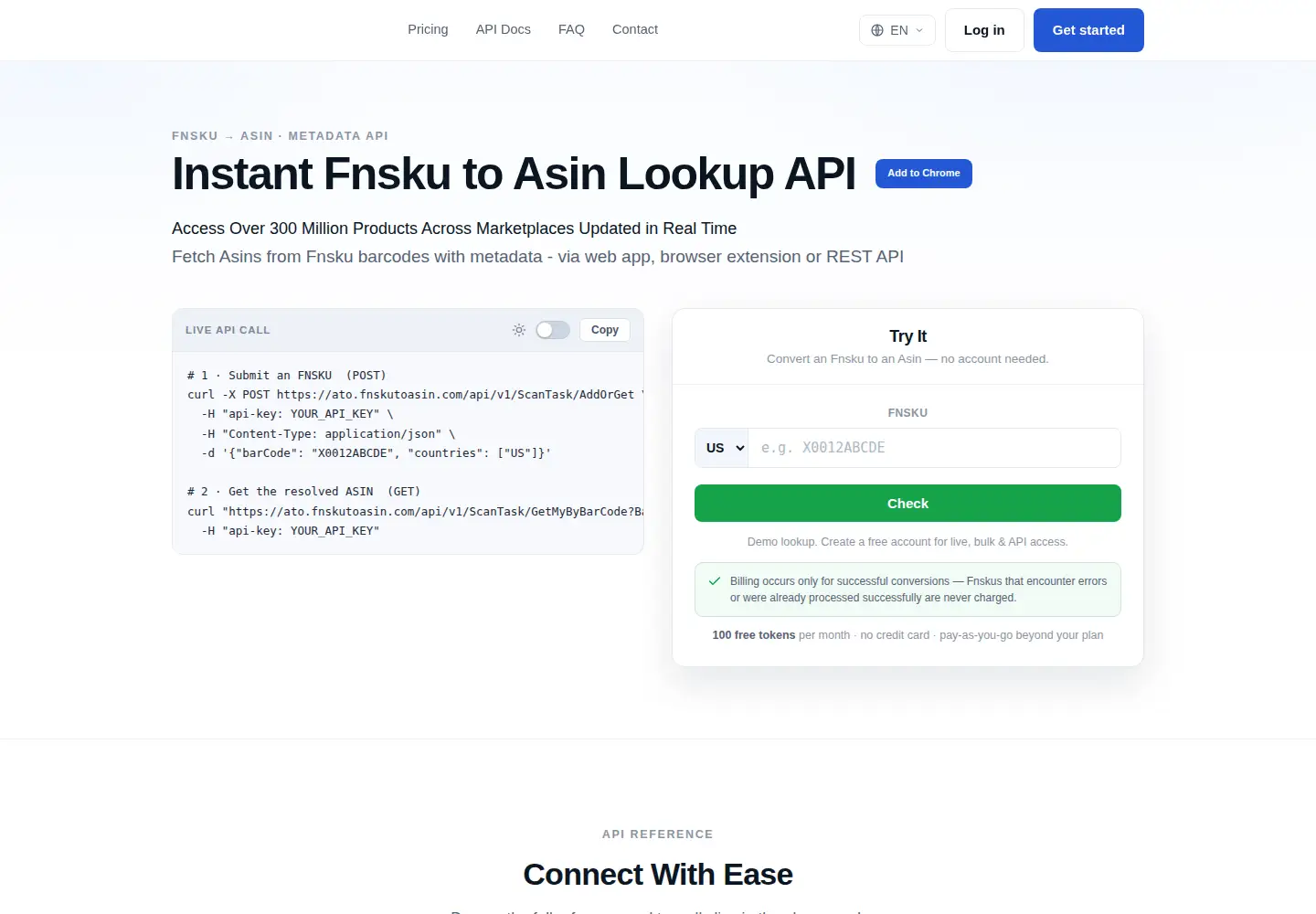Click the "FNSKU" label above the input
Image resolution: width=1316 pixels, height=914 pixels.
point(907,413)
